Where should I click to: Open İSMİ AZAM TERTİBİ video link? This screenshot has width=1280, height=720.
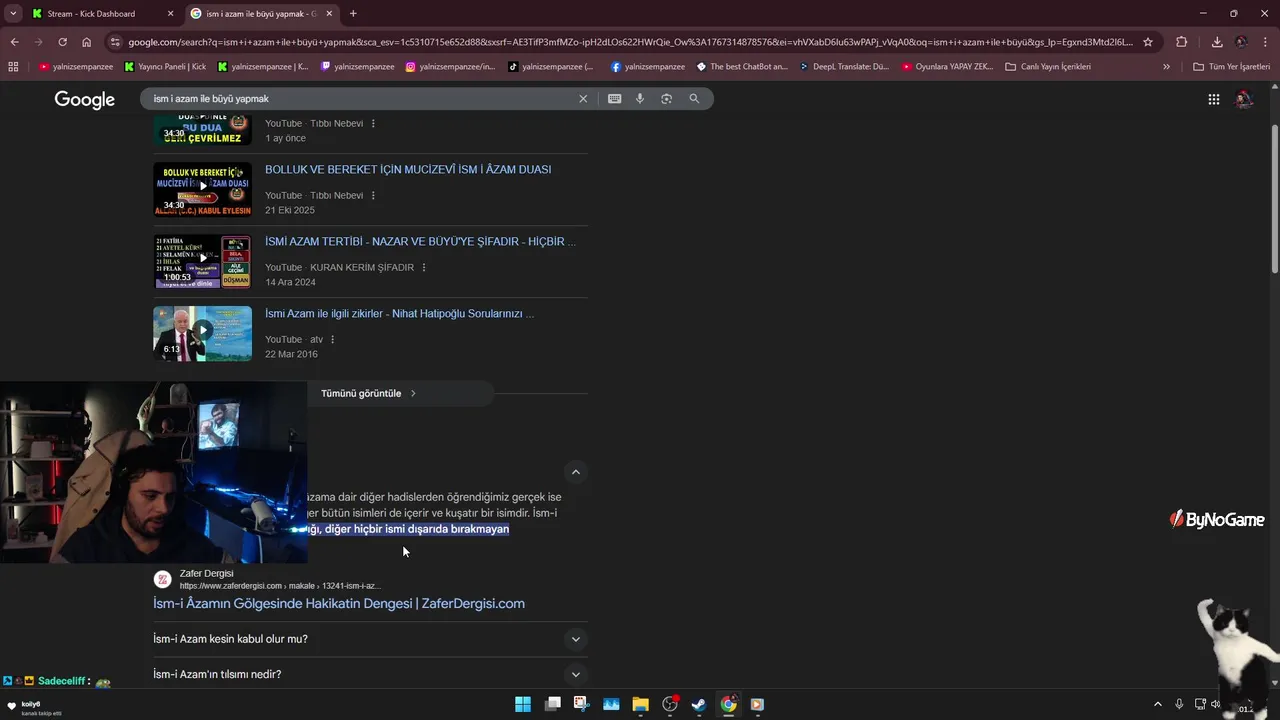pos(420,242)
